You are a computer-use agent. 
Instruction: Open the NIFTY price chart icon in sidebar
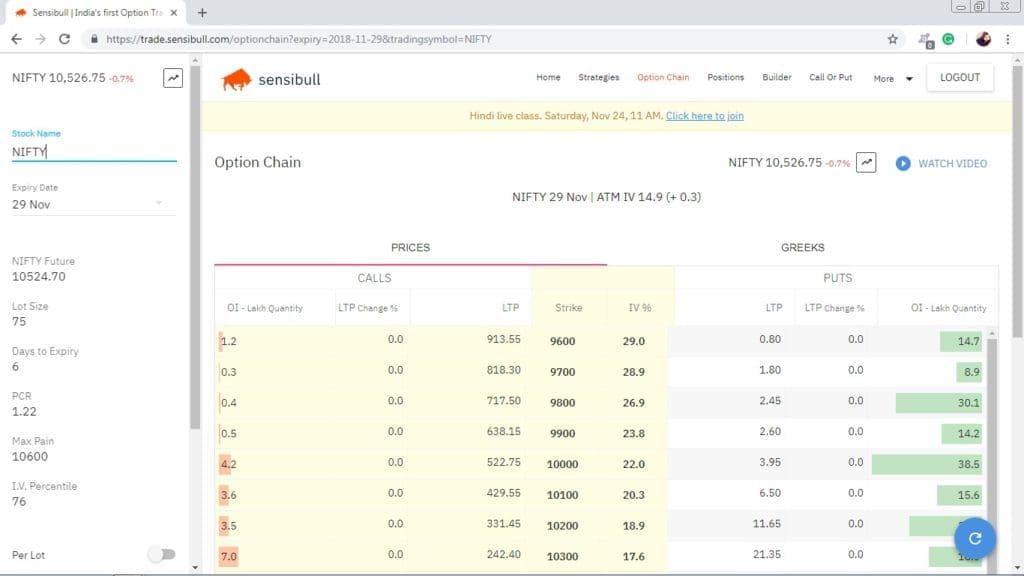pos(172,76)
